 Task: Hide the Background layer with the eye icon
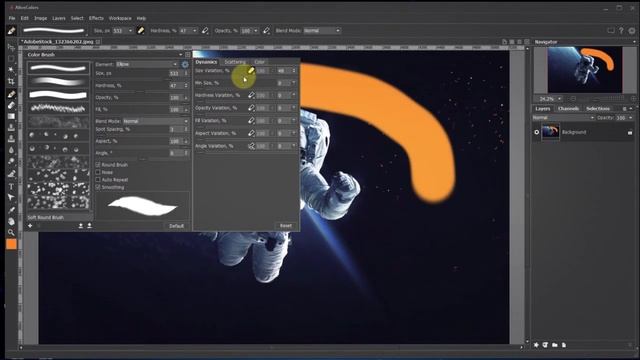click(536, 132)
